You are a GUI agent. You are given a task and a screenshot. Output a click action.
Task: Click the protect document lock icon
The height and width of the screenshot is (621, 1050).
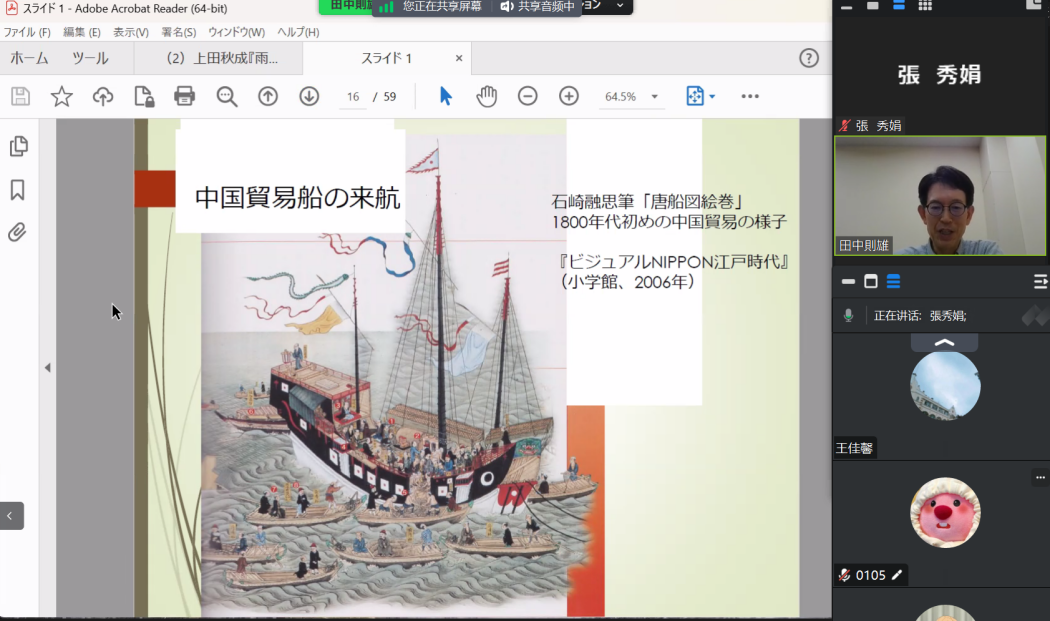pyautogui.click(x=144, y=96)
